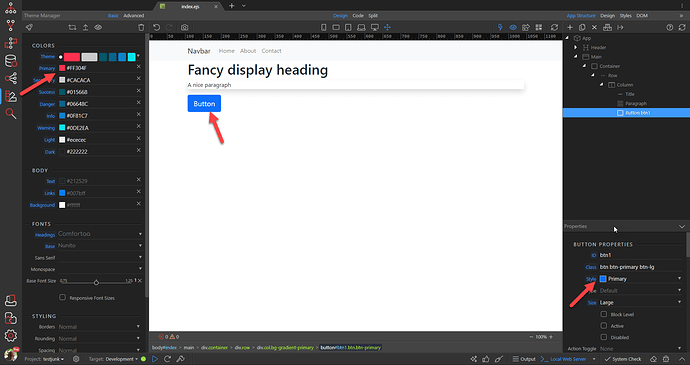The image size is (690, 365).
Task: Switch to the Advanced theme tab
Action: tap(133, 15)
